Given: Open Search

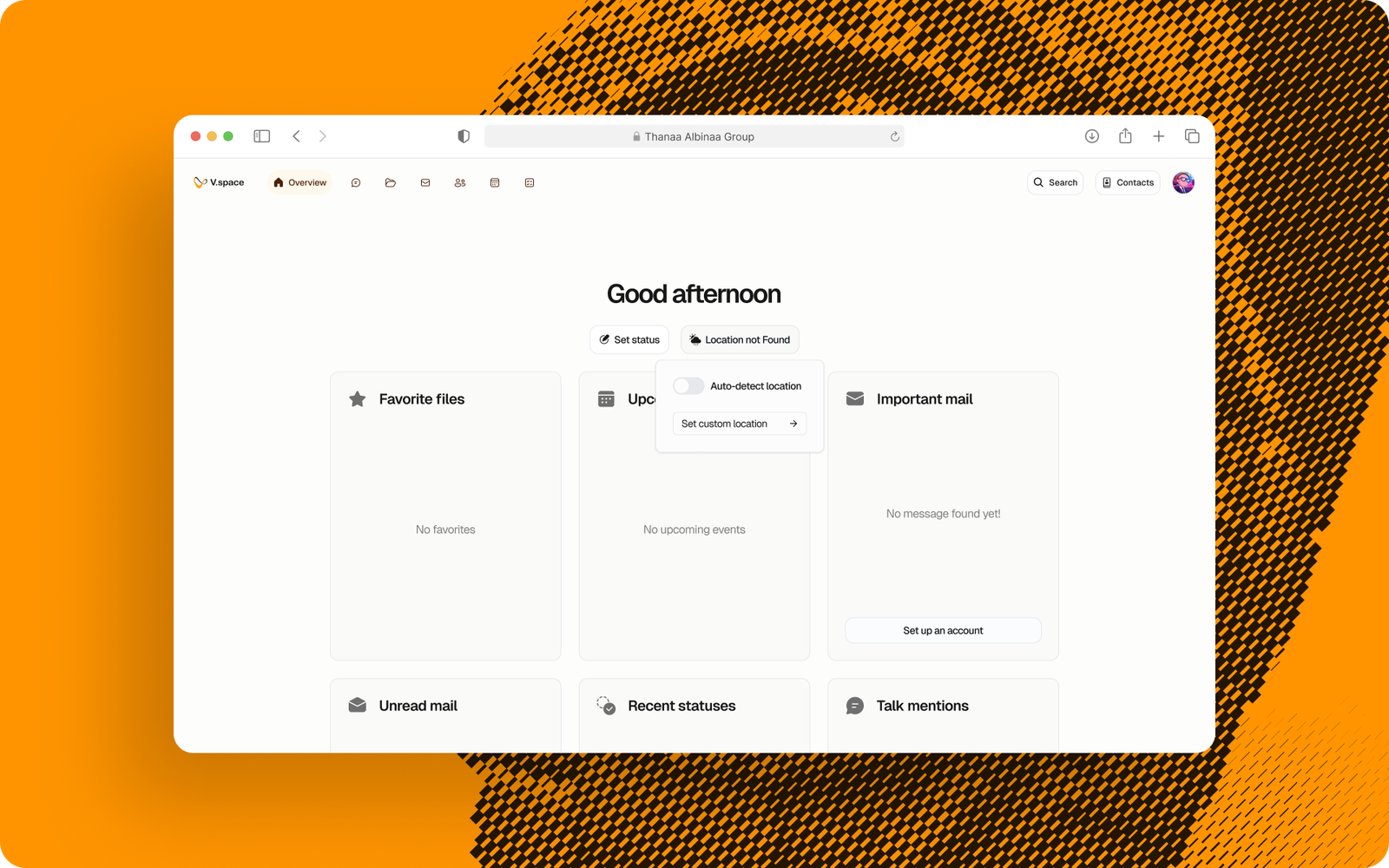Looking at the screenshot, I should click(x=1056, y=183).
